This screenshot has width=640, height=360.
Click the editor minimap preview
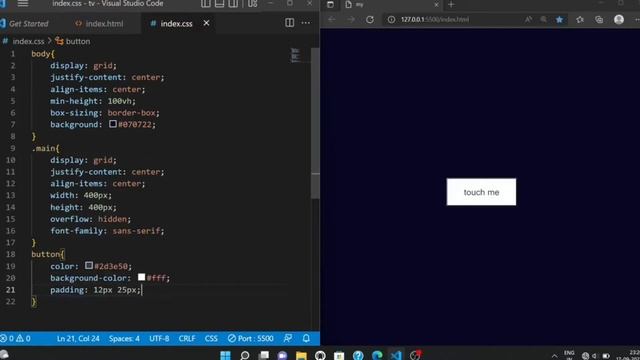(295, 55)
